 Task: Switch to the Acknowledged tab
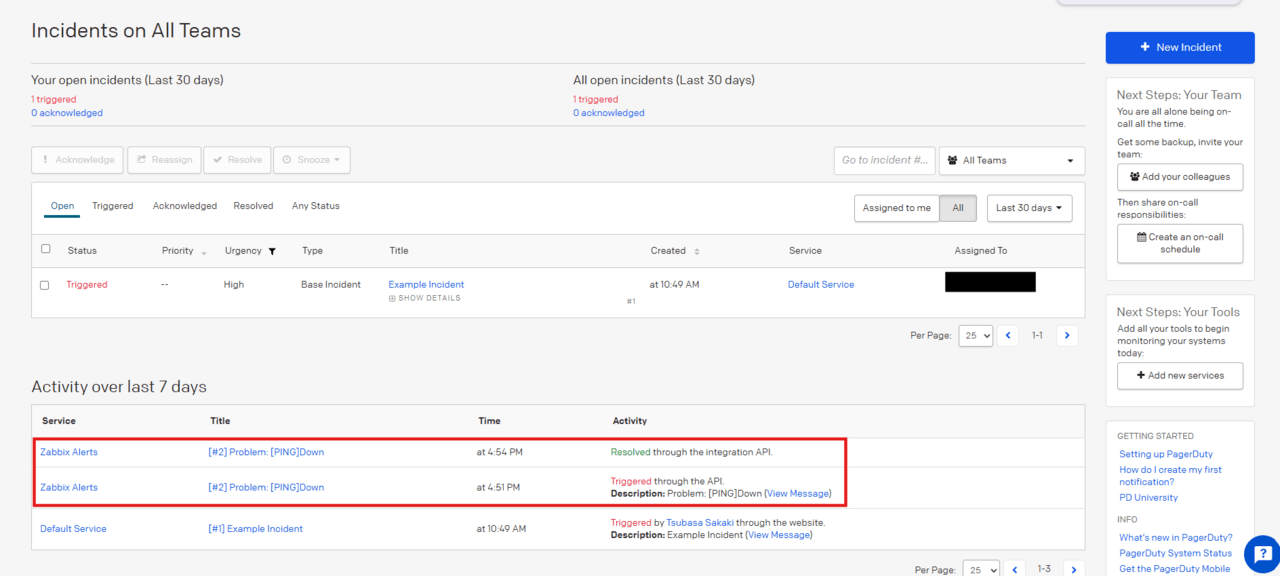click(184, 206)
